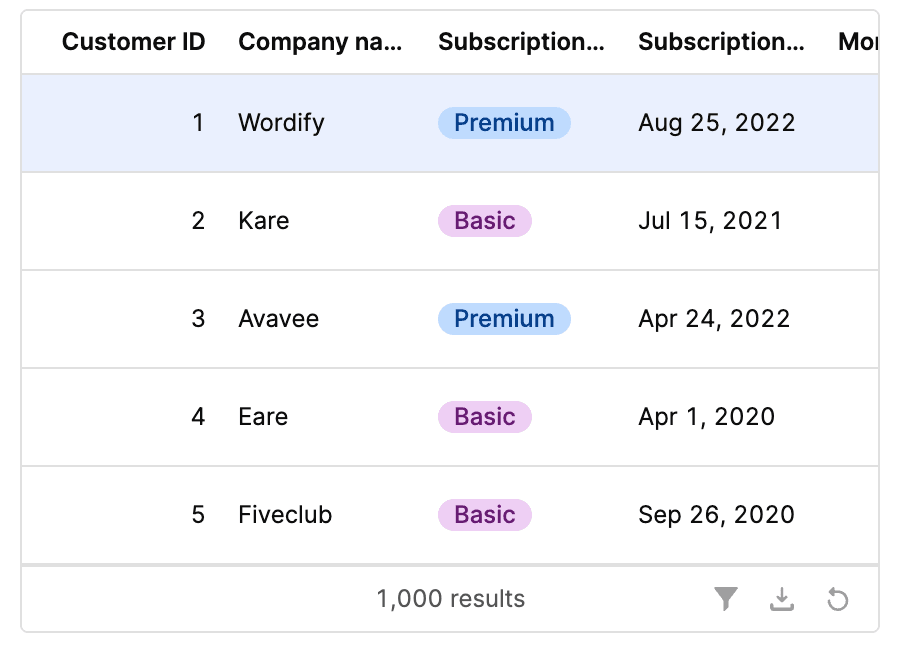
Task: Sort by Customer ID column header
Action: click(133, 42)
